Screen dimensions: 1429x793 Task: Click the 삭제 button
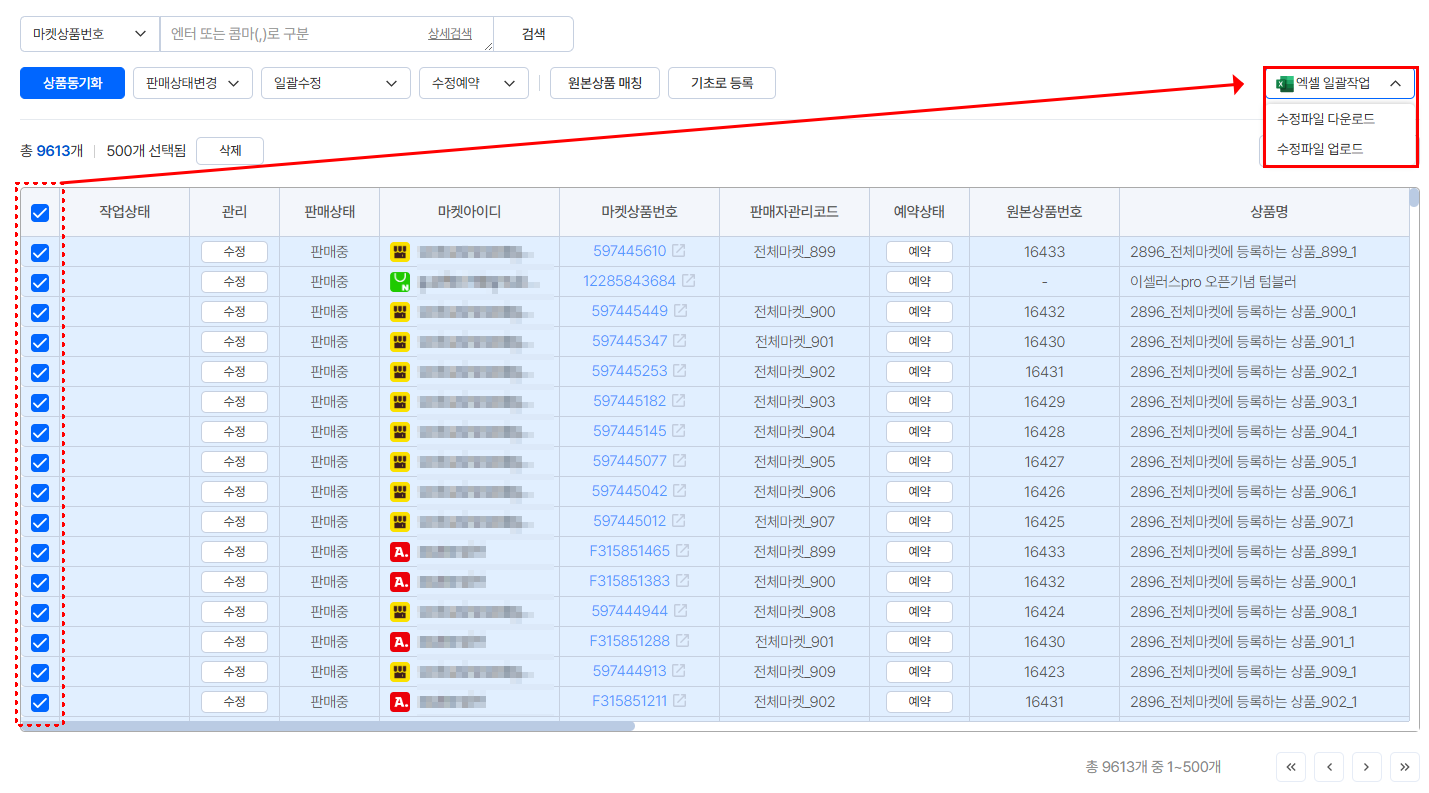(230, 151)
